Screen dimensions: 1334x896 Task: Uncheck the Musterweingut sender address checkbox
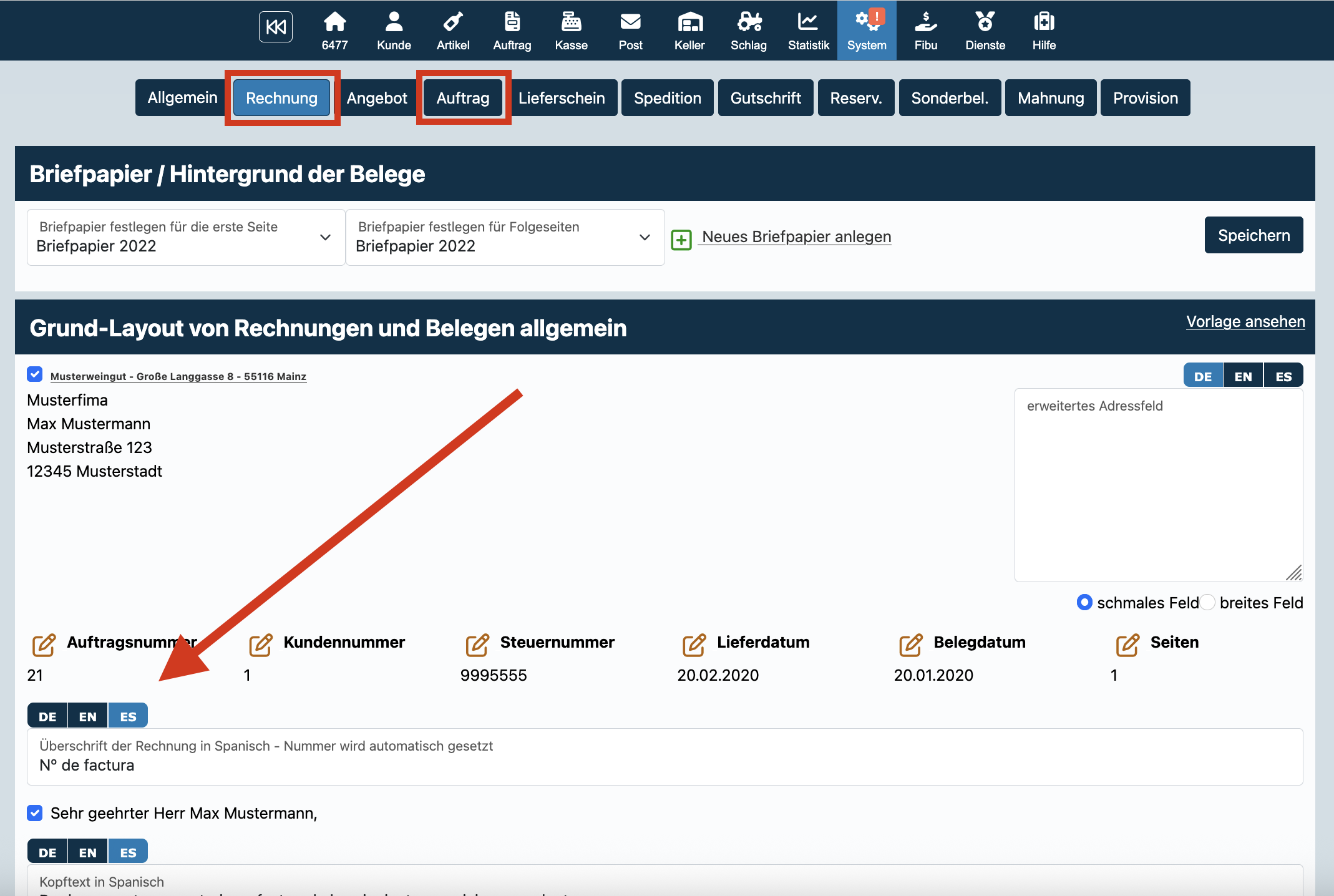(x=35, y=374)
